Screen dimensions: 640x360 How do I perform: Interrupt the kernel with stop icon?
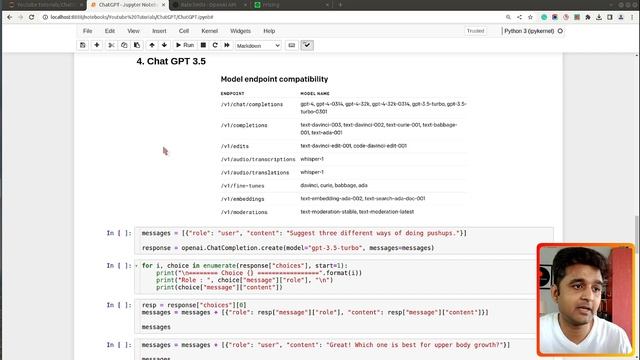(x=203, y=45)
